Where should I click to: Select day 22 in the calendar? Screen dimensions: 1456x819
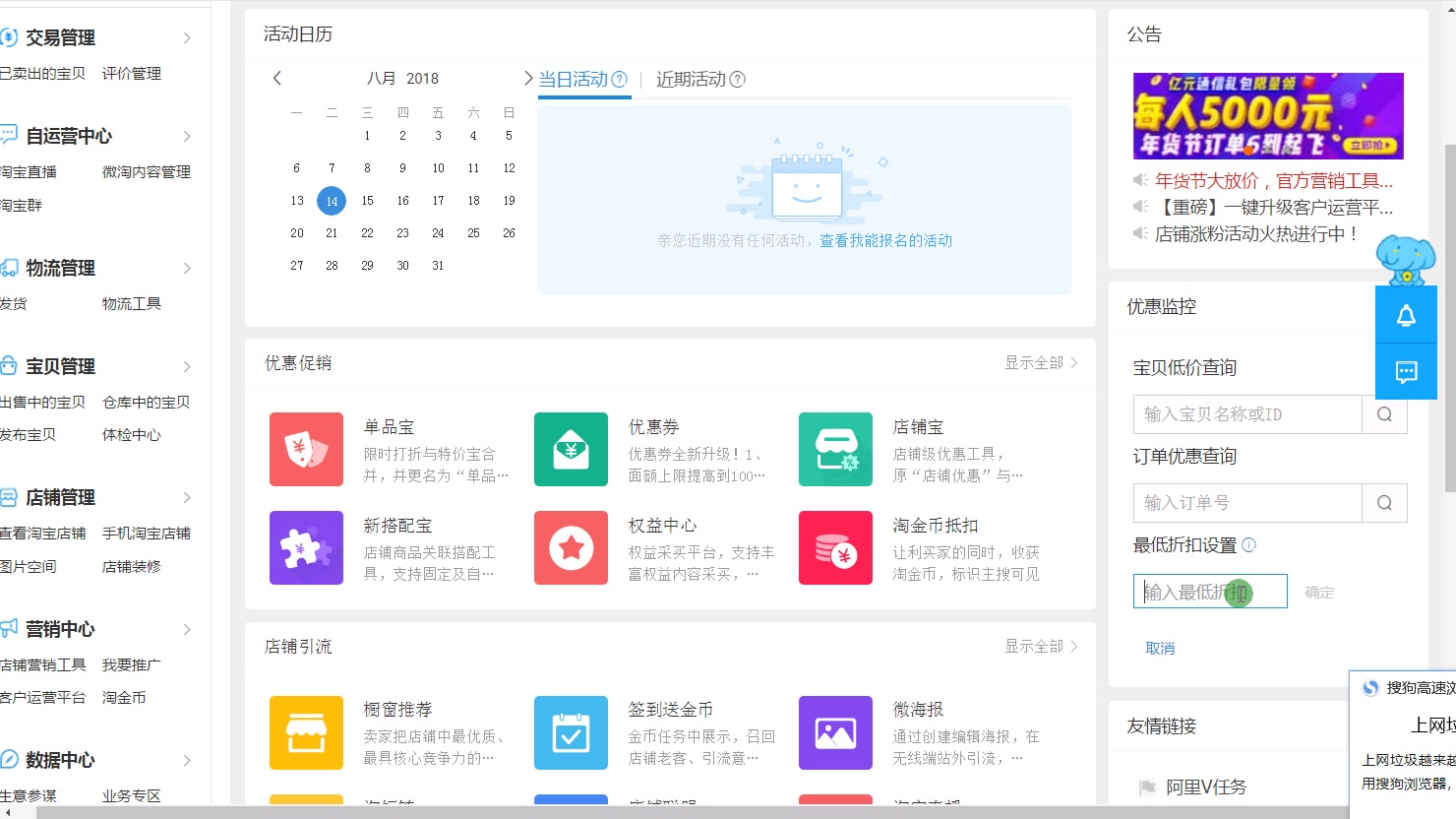(x=367, y=233)
